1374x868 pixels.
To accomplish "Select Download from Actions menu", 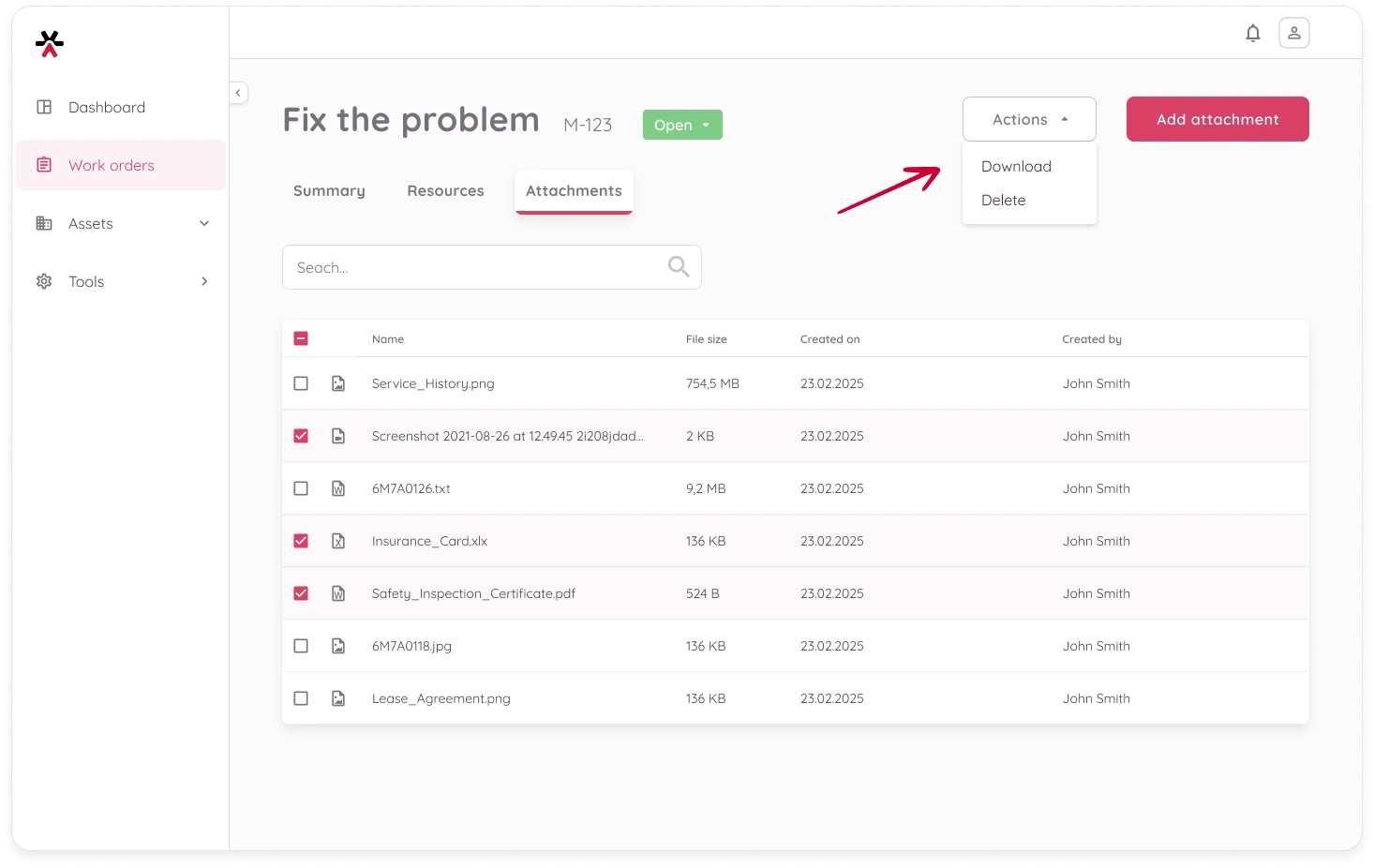I will 1016,166.
